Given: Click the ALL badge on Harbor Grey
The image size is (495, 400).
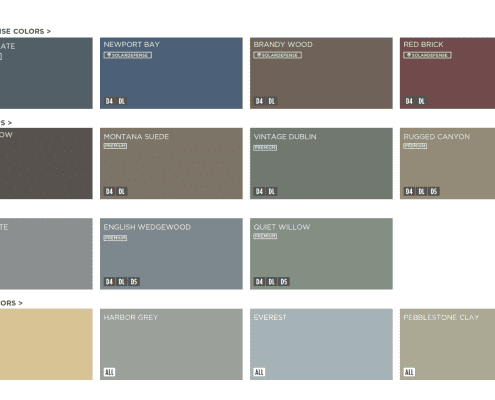Looking at the screenshot, I should coord(109,372).
